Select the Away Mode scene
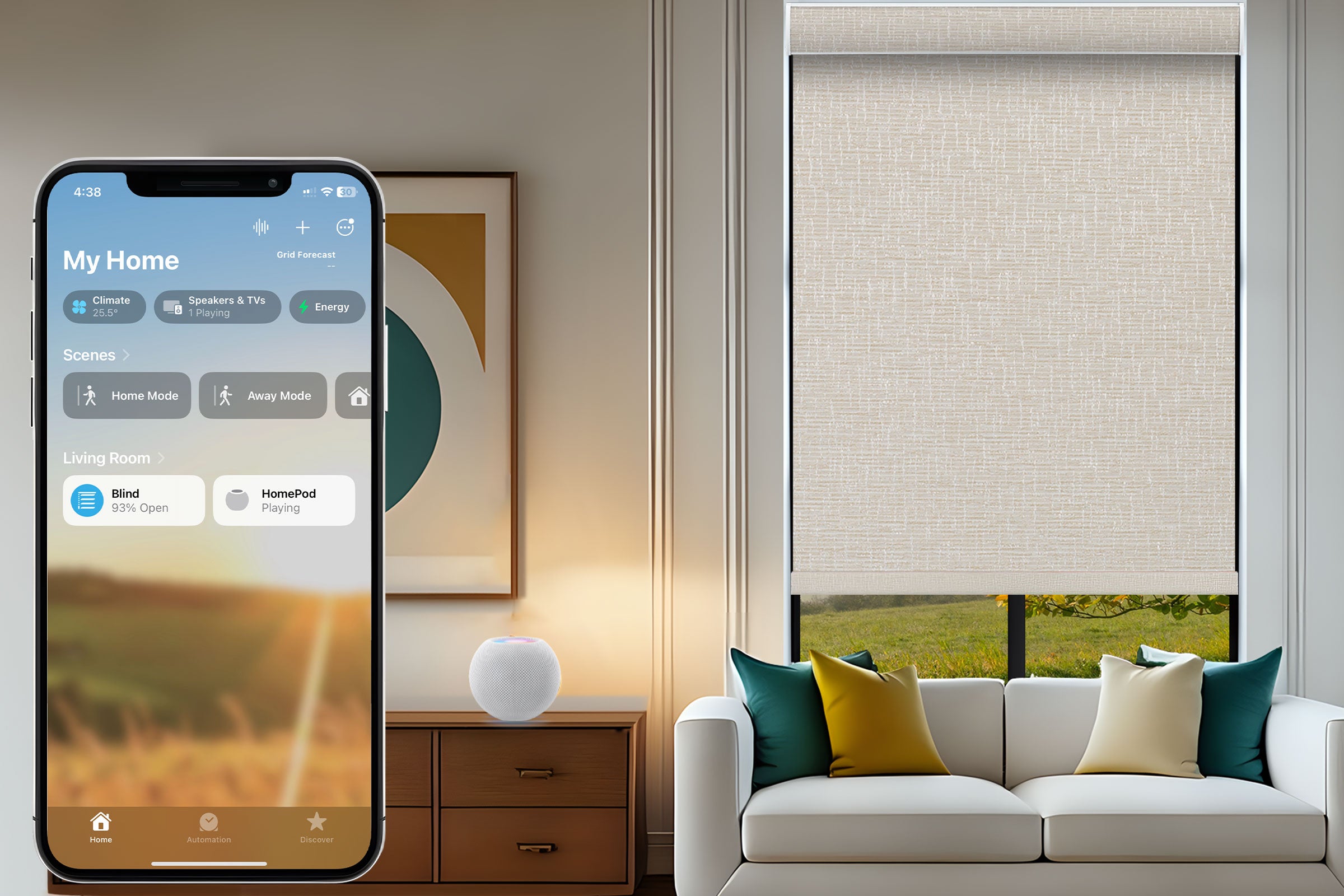The width and height of the screenshot is (1344, 896). [265, 395]
